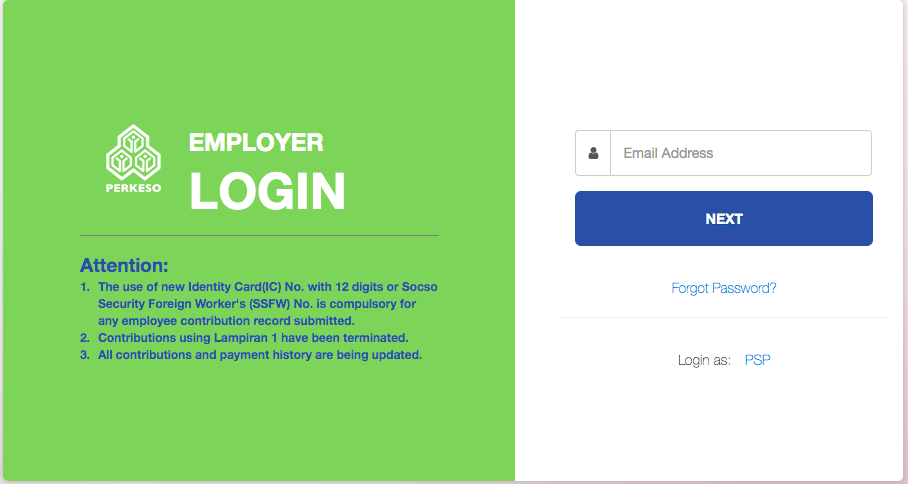Open the Forgot Password? link
Image resolution: width=908 pixels, height=484 pixels.
coord(724,288)
